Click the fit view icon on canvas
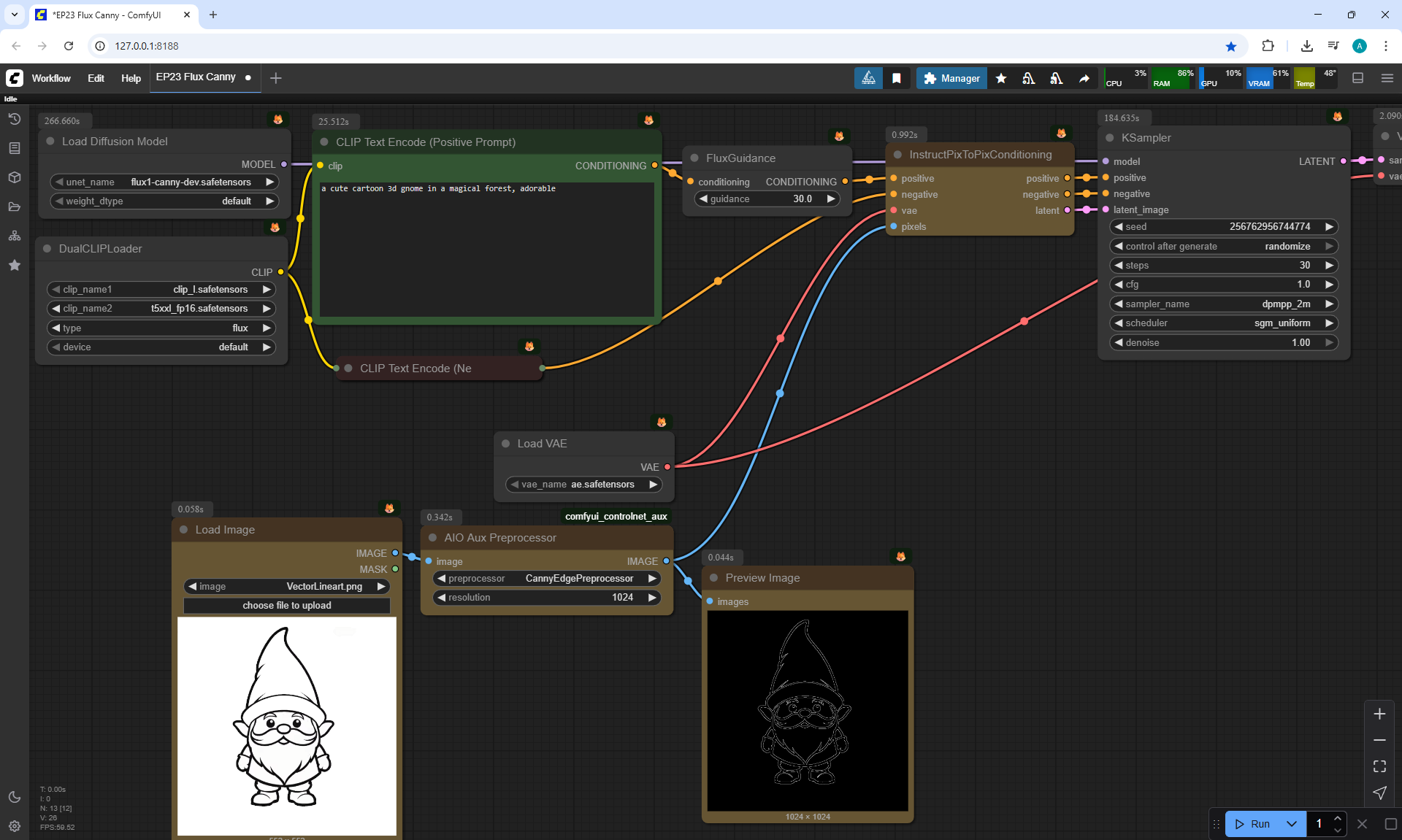The height and width of the screenshot is (840, 1402). coord(1379,766)
